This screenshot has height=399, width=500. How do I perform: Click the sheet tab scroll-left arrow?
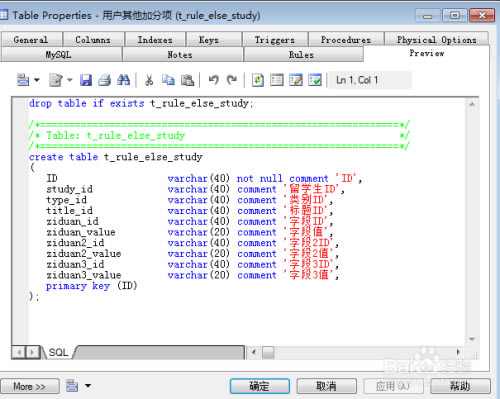[19, 352]
